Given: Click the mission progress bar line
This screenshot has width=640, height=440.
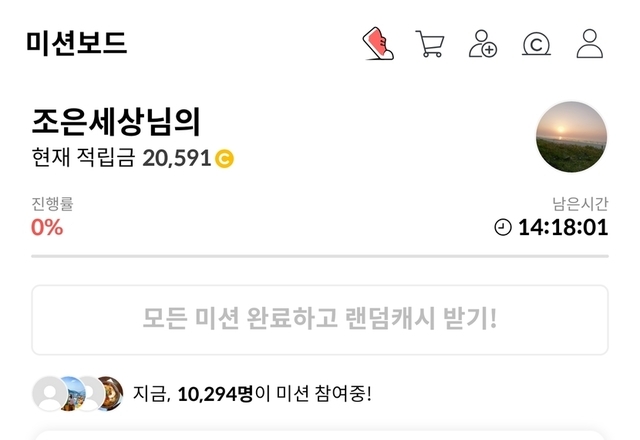Looking at the screenshot, I should click(320, 256).
